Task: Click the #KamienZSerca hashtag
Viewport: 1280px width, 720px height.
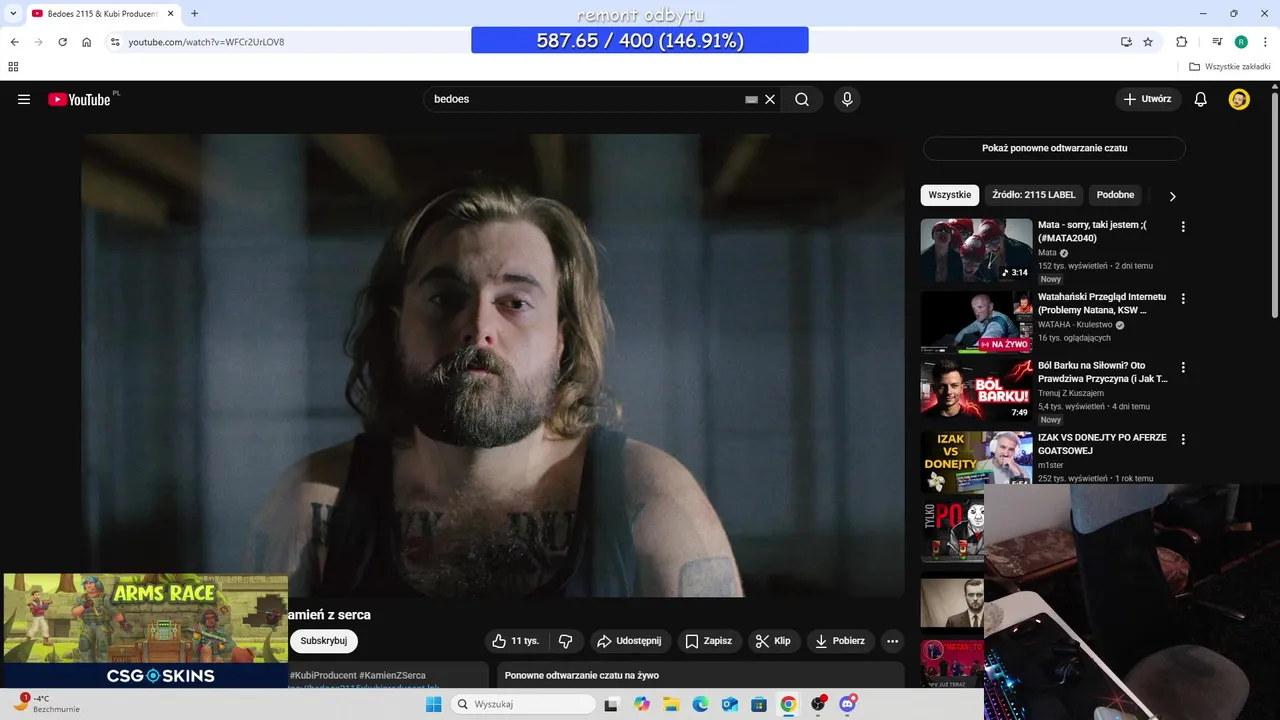Action: tap(392, 676)
